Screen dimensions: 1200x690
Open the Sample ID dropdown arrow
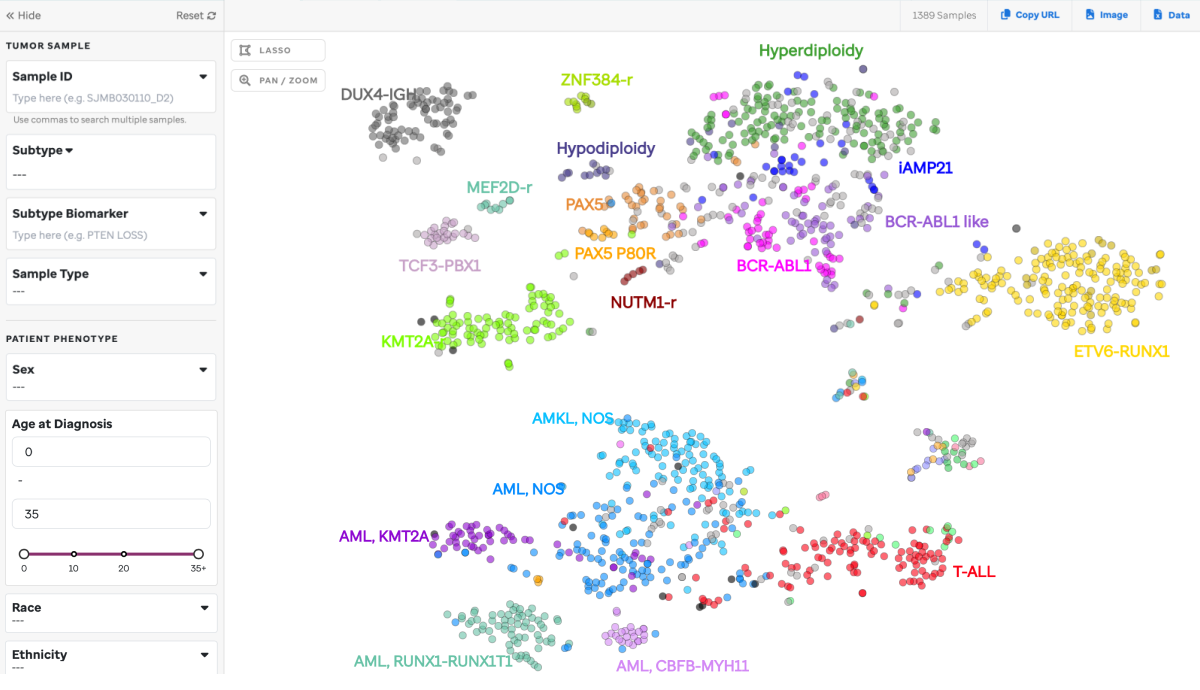click(x=203, y=76)
